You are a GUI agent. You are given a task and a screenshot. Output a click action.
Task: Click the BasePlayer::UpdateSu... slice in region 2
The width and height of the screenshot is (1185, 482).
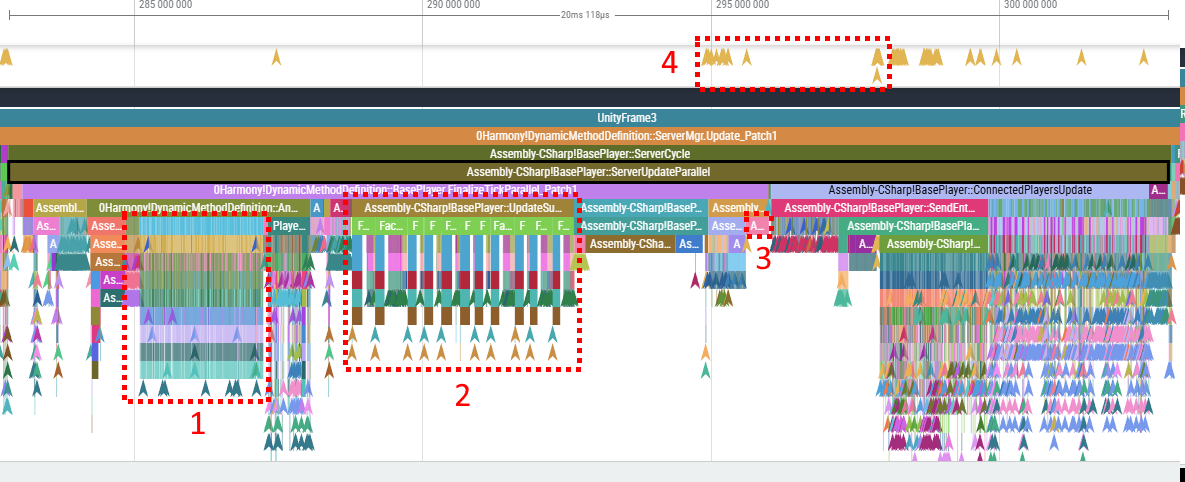tap(462, 208)
